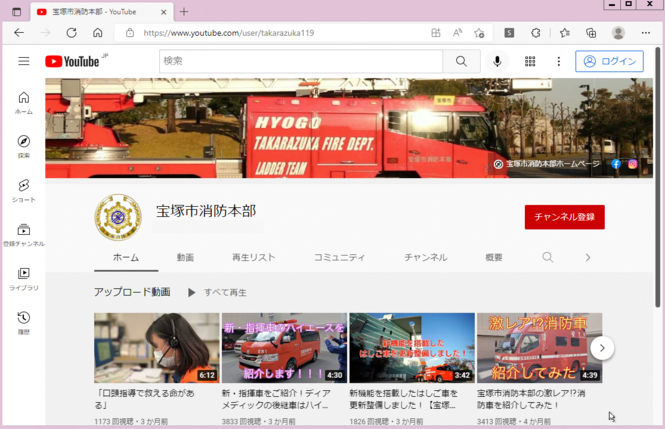Image resolution: width=665 pixels, height=429 pixels.
Task: Close the 宝塚市消防本部 - YouTube tab
Action: coord(163,12)
